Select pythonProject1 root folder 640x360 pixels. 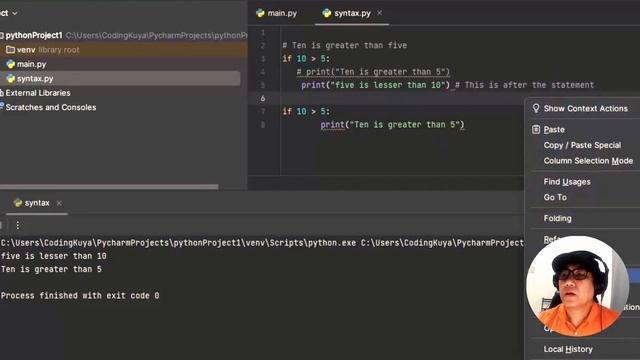[34, 36]
